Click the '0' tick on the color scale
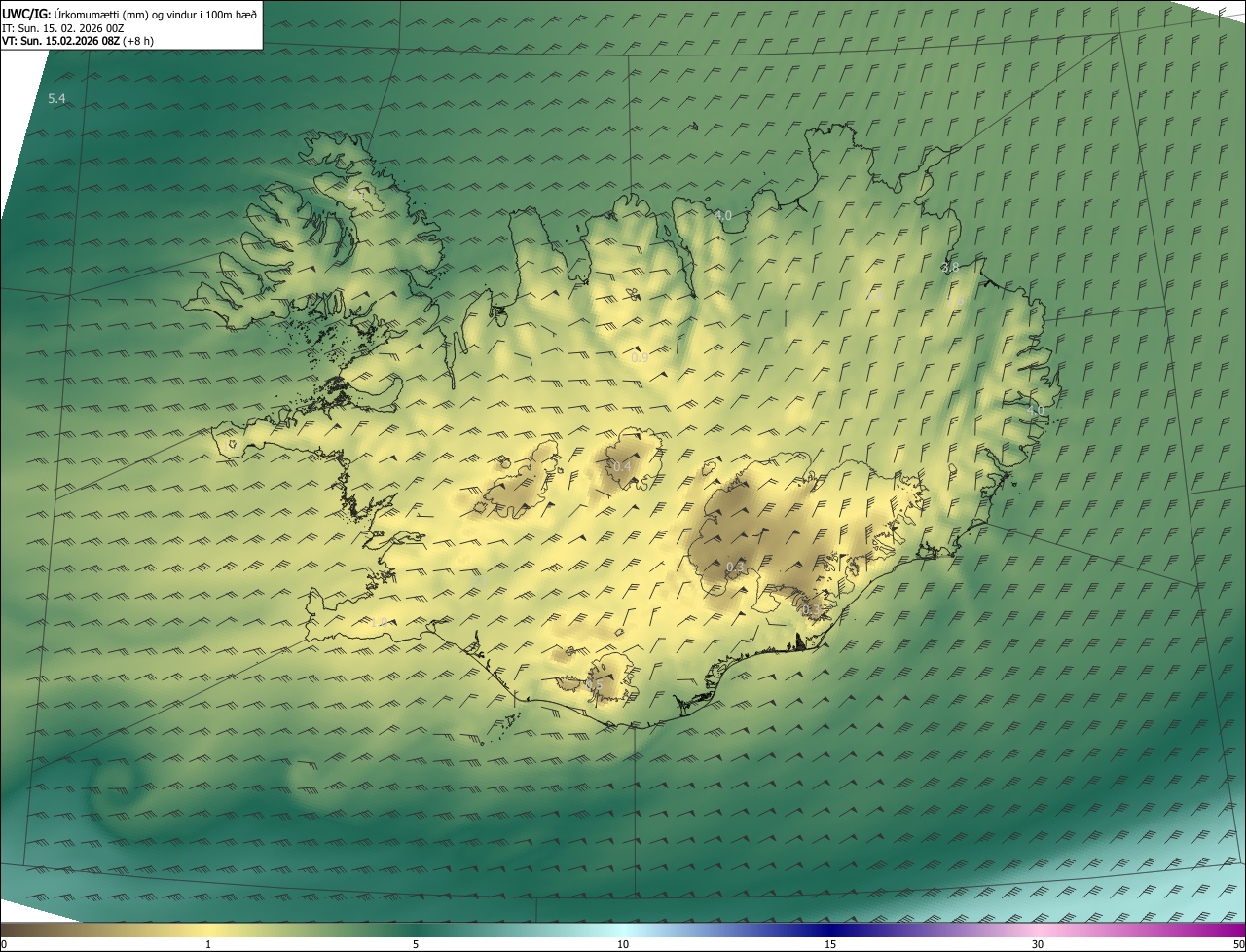This screenshot has height=952, width=1246. click(x=4, y=944)
